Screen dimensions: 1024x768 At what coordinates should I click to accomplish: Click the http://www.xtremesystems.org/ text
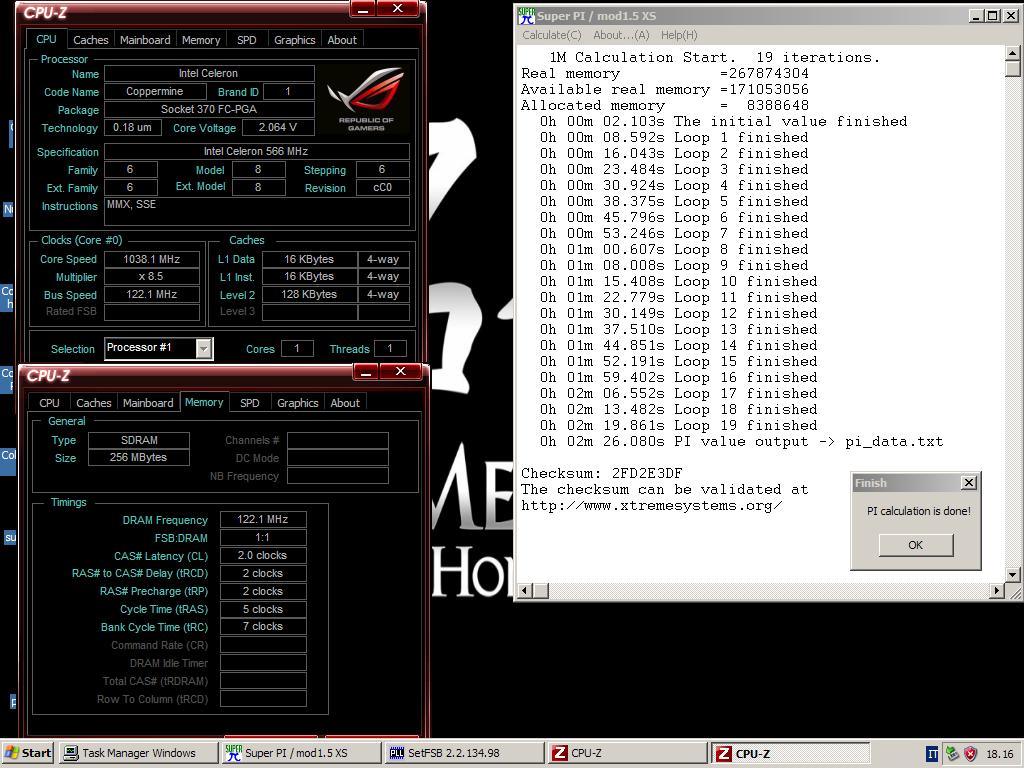coord(651,505)
